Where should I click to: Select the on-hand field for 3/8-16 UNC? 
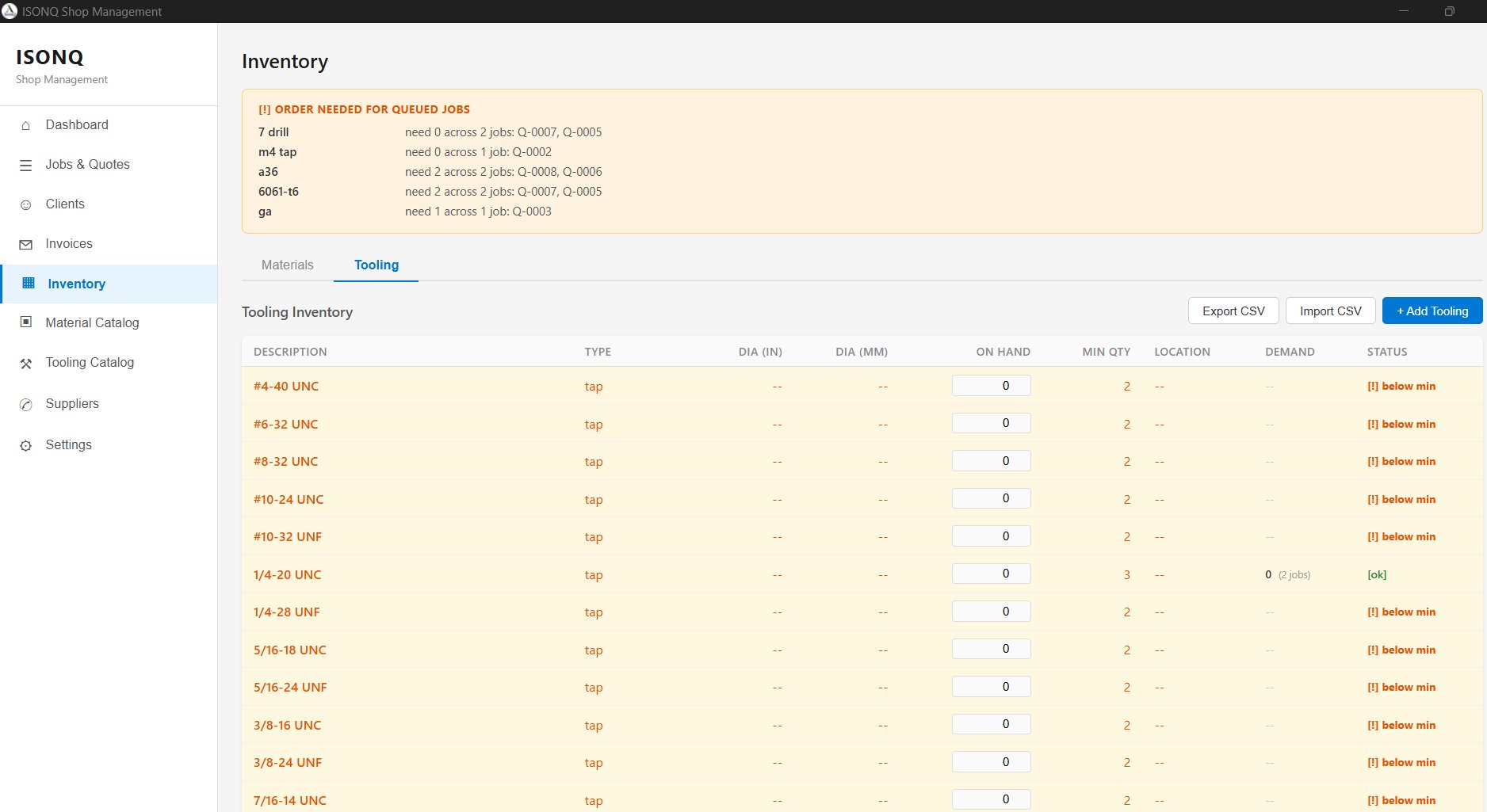(991, 723)
